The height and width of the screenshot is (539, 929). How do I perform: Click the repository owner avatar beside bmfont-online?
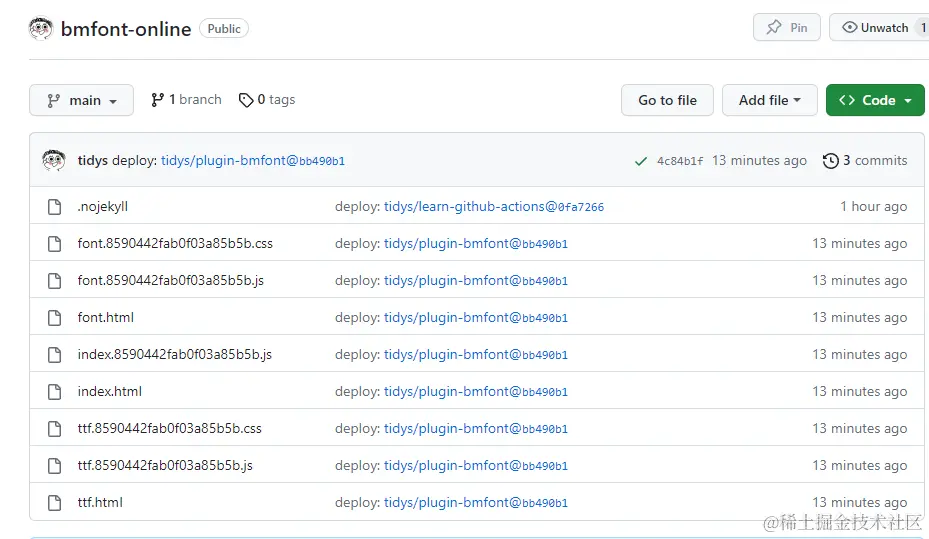41,28
